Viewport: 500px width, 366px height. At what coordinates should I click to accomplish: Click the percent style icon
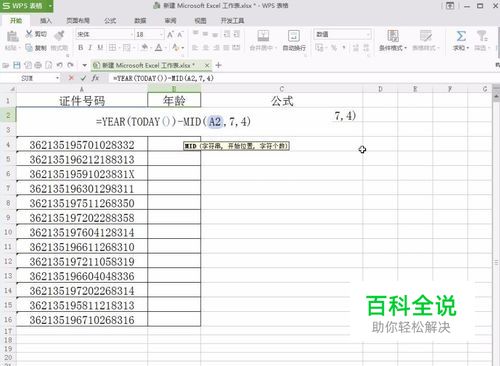pyautogui.click(x=334, y=48)
